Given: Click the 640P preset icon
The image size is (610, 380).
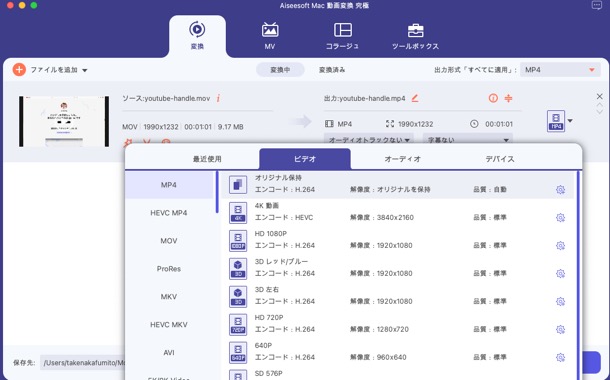Looking at the screenshot, I should 238,352.
